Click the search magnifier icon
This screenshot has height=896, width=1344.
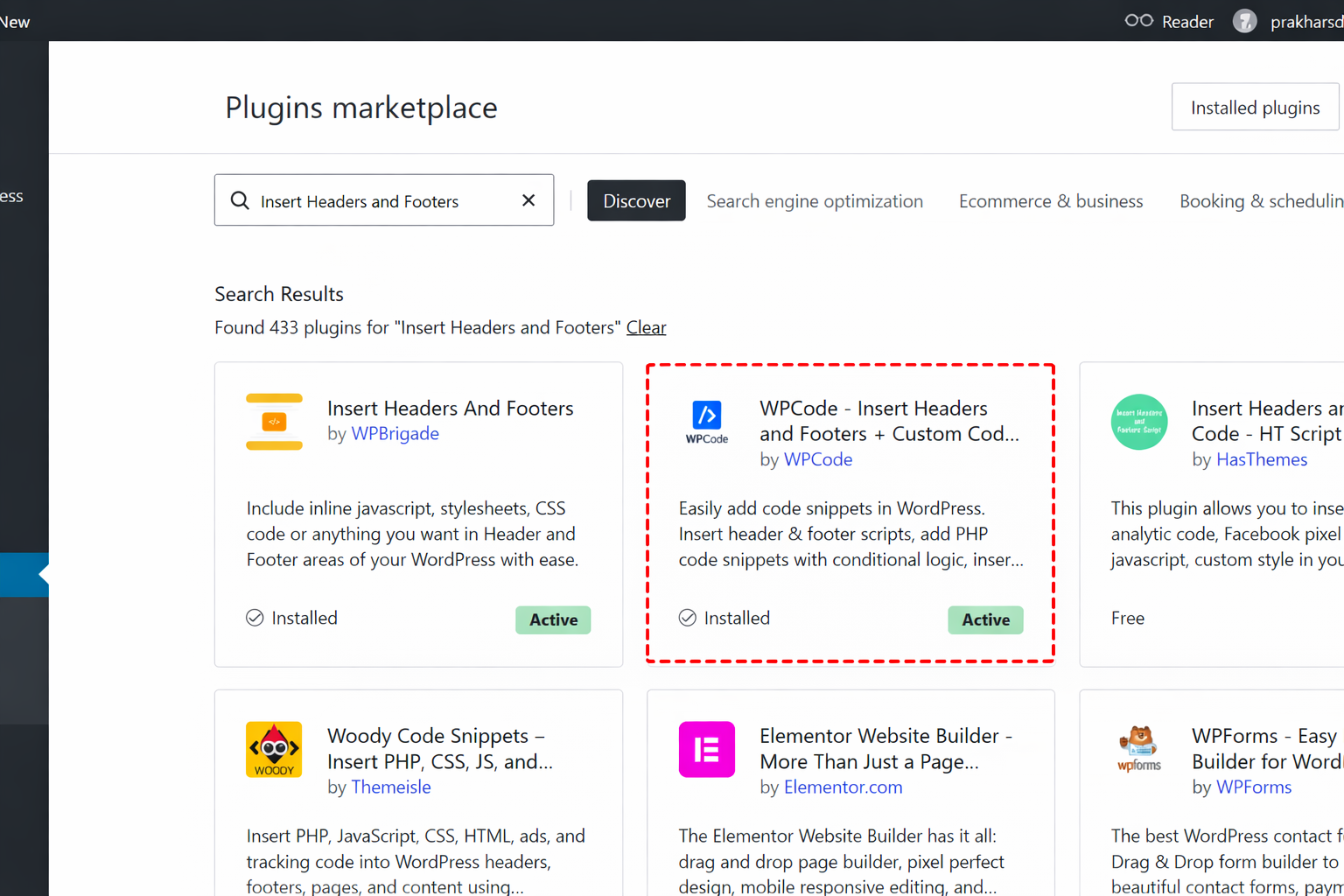[x=239, y=200]
